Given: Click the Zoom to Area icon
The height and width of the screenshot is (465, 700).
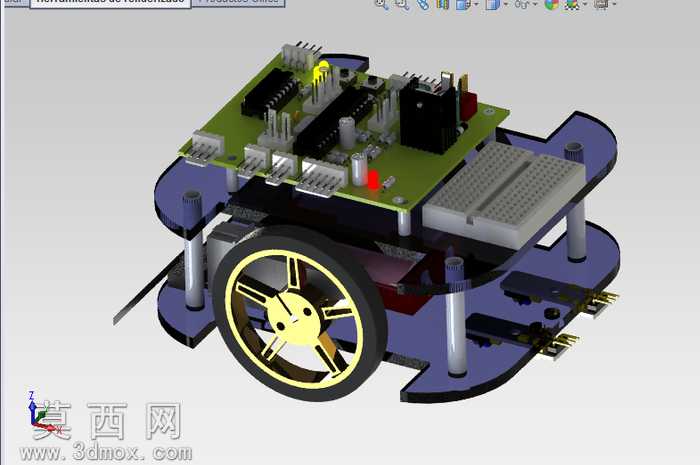Looking at the screenshot, I should tap(402, 4).
